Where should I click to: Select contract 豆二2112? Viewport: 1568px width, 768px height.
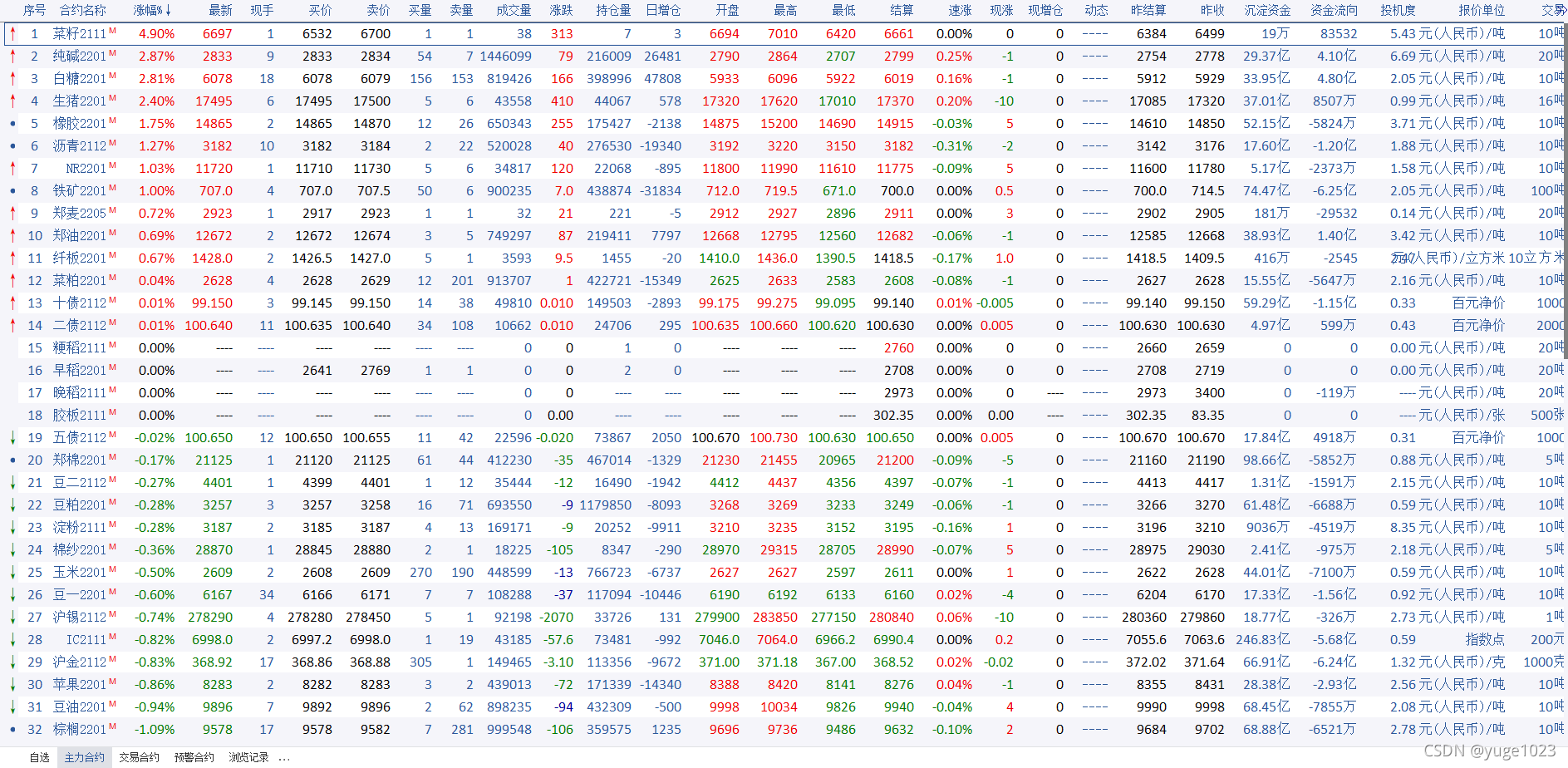pos(80,483)
